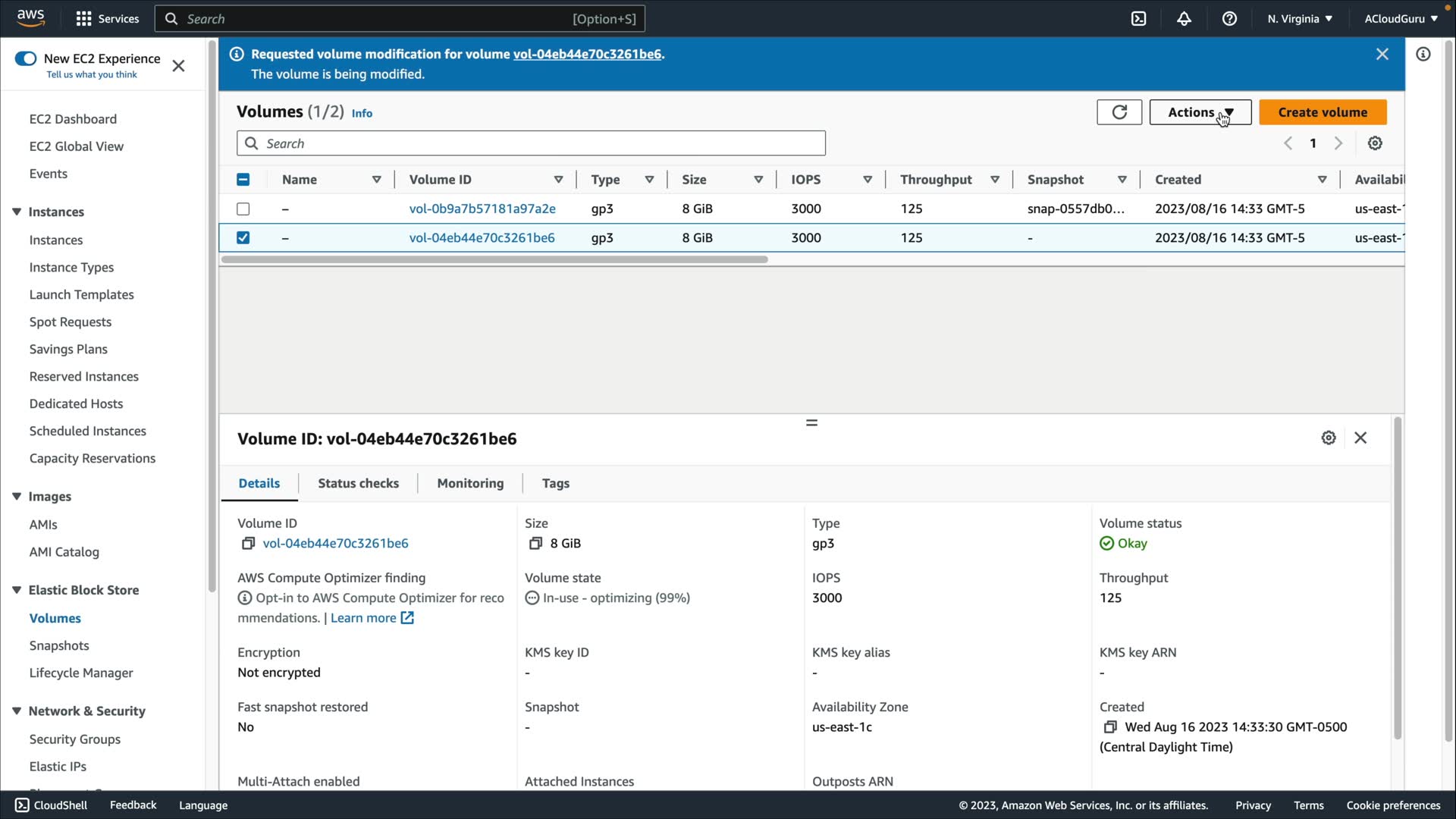Viewport: 1456px width, 819px height.
Task: Switch to the Status checks tab
Action: (358, 484)
